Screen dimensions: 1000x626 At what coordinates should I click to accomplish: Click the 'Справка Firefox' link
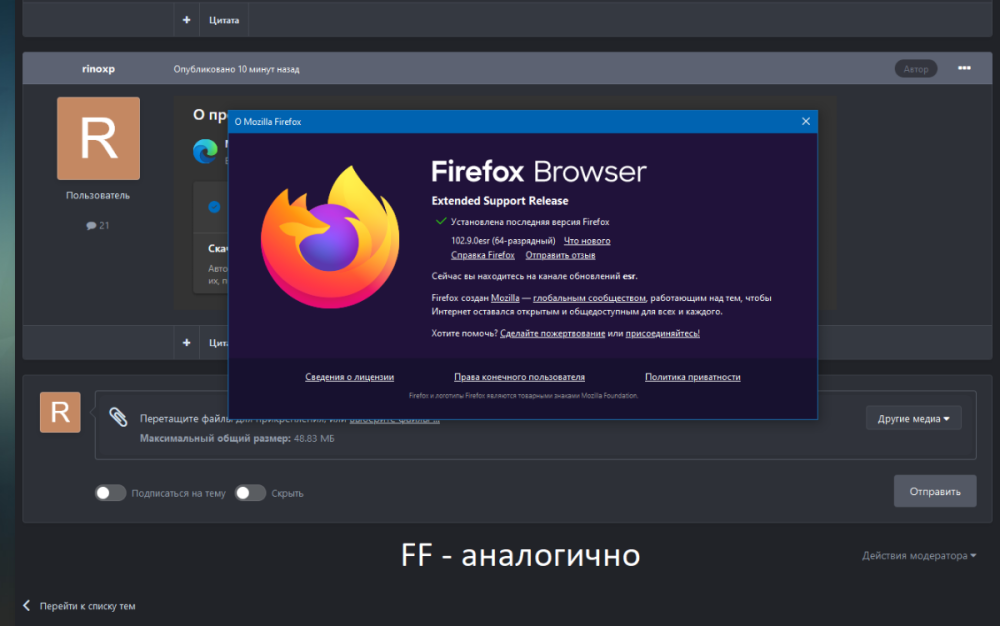(482, 256)
